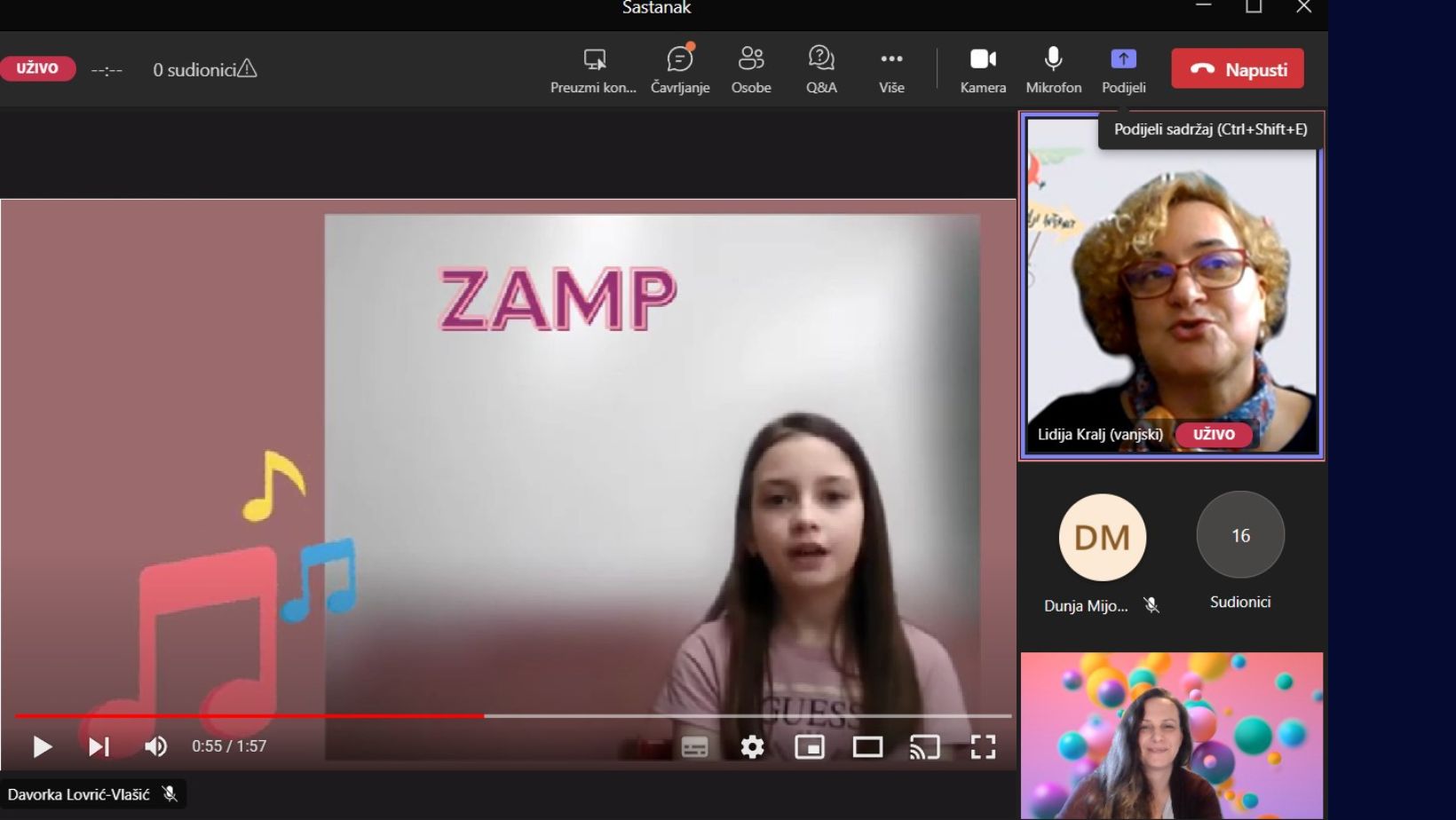Enable miniplayer mode in video
This screenshot has height=820, width=1456.
point(810,747)
